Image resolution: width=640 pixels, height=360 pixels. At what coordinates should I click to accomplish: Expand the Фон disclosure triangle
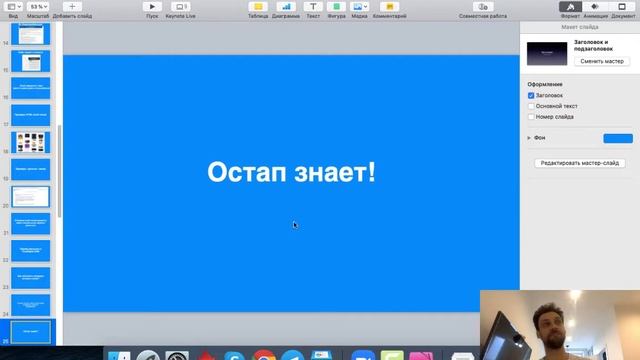point(529,138)
